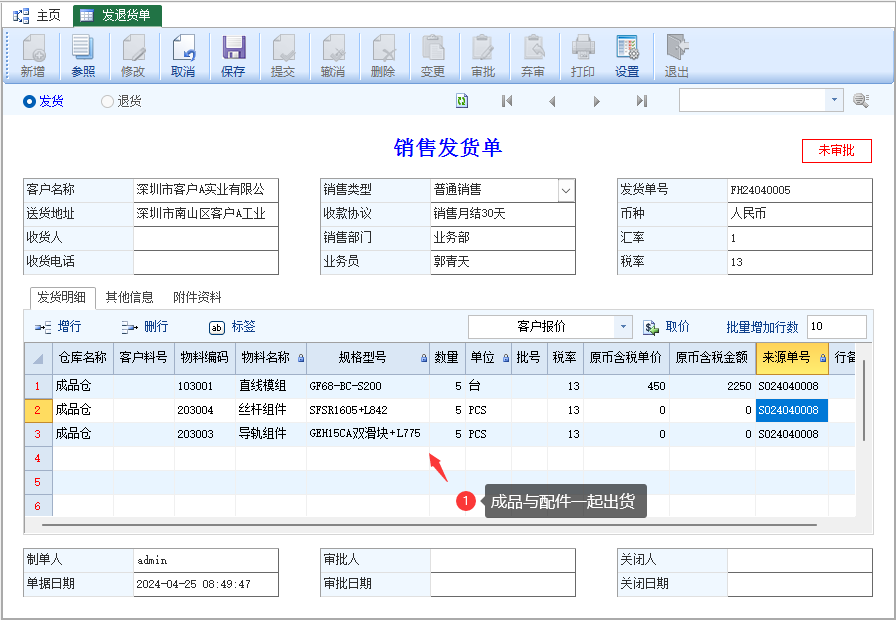896x620 pixels.
Task: Click the 币种 field 人民币
Action: (x=800, y=214)
